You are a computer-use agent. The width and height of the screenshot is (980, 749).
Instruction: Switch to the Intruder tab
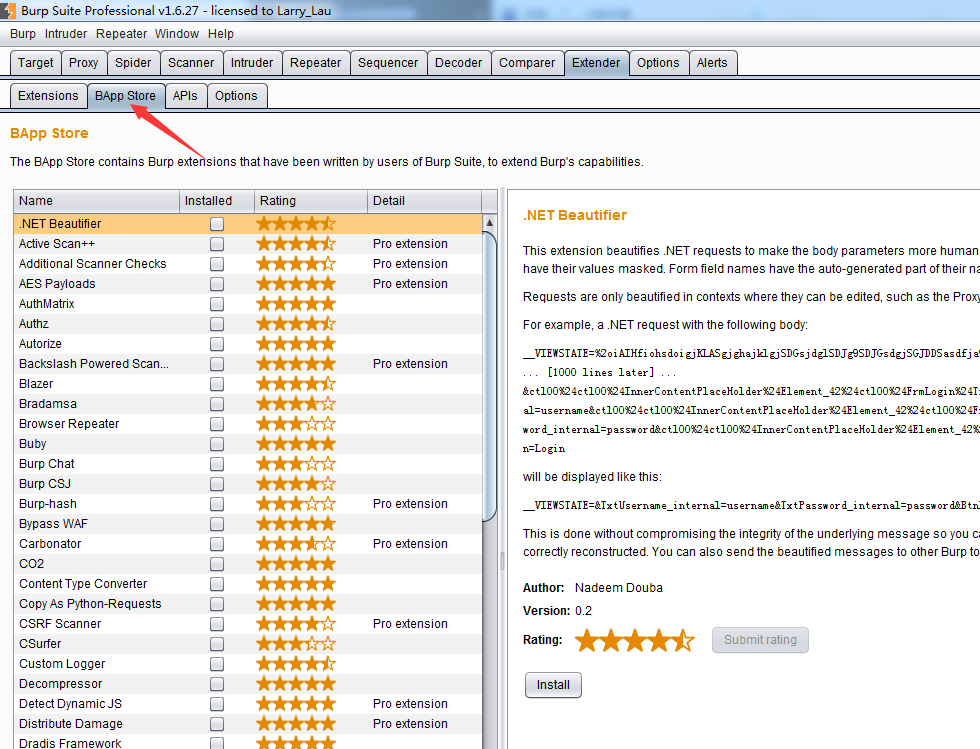click(x=252, y=63)
